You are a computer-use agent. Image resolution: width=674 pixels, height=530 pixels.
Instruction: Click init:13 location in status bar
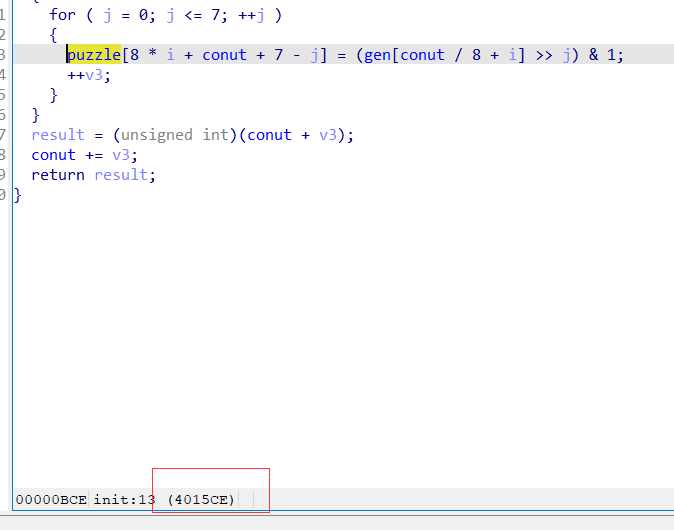click(125, 499)
